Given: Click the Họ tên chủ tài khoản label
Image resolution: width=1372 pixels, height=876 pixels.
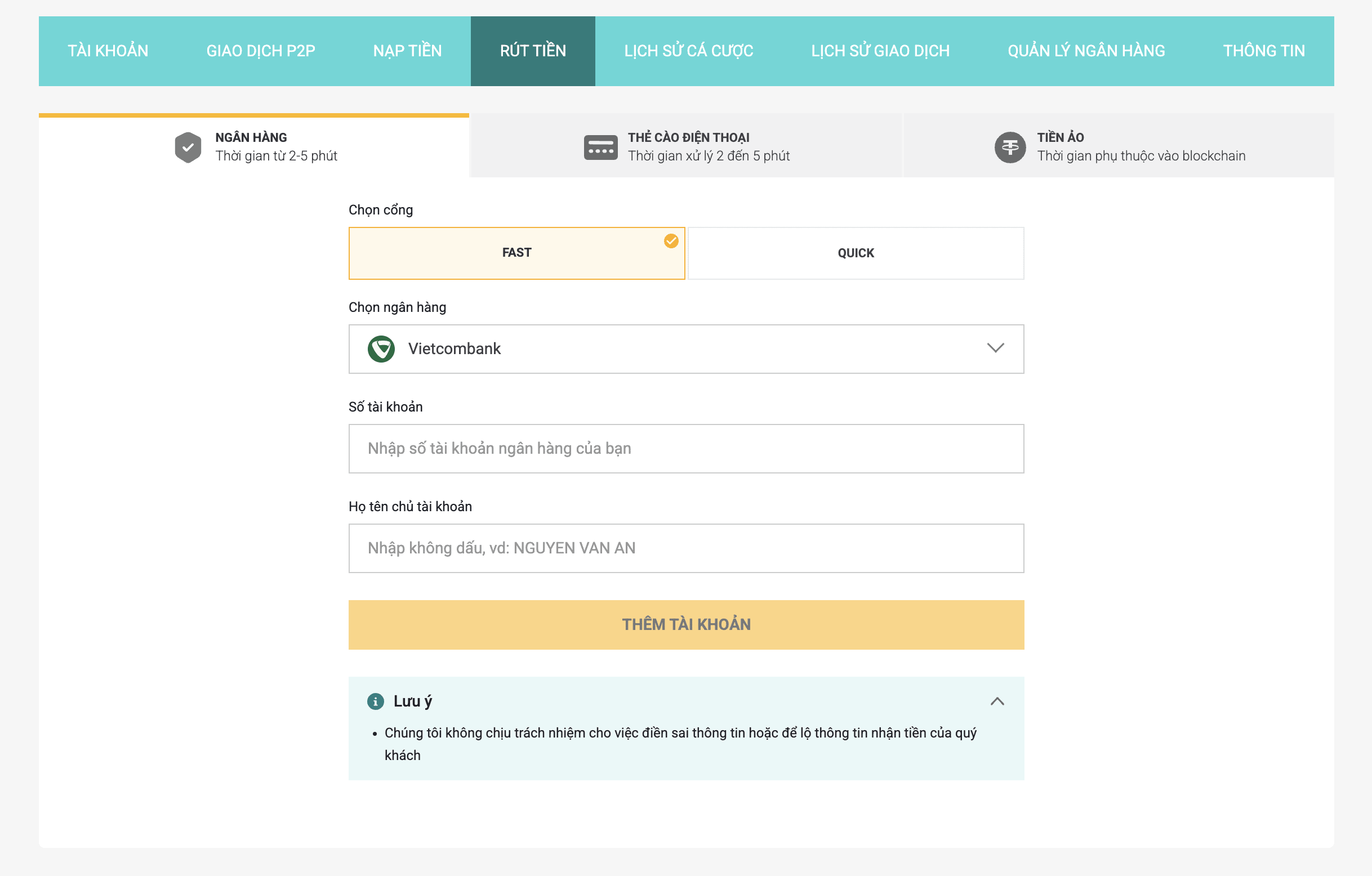Looking at the screenshot, I should [x=409, y=506].
